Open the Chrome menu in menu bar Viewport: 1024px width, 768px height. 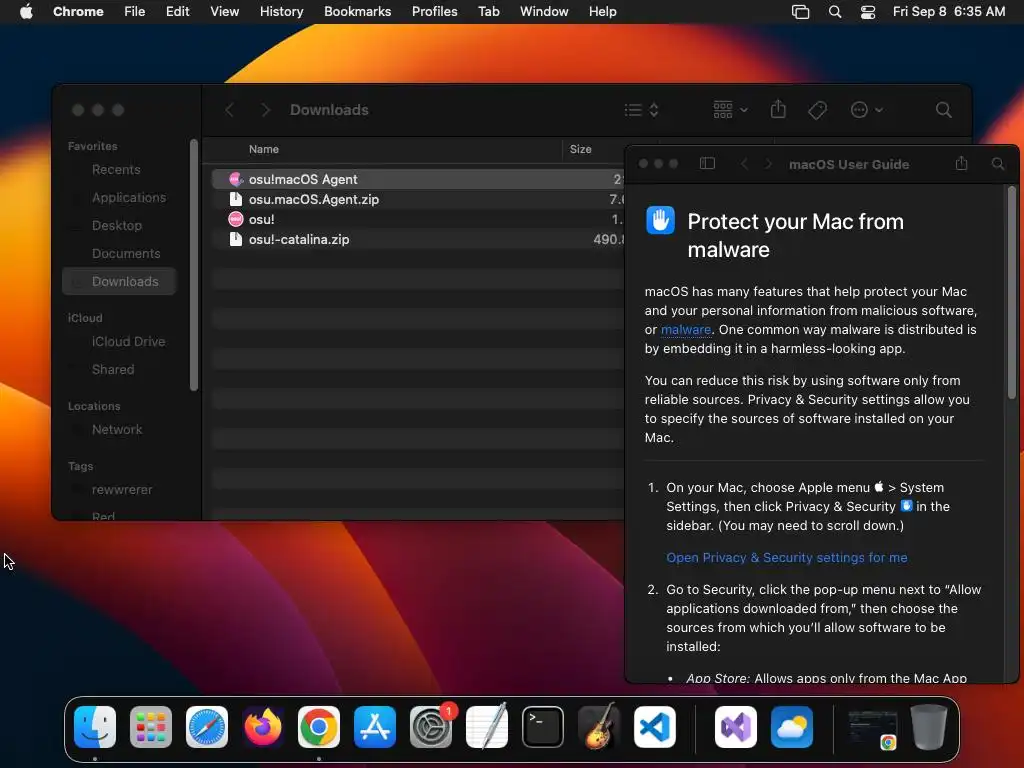tap(78, 11)
